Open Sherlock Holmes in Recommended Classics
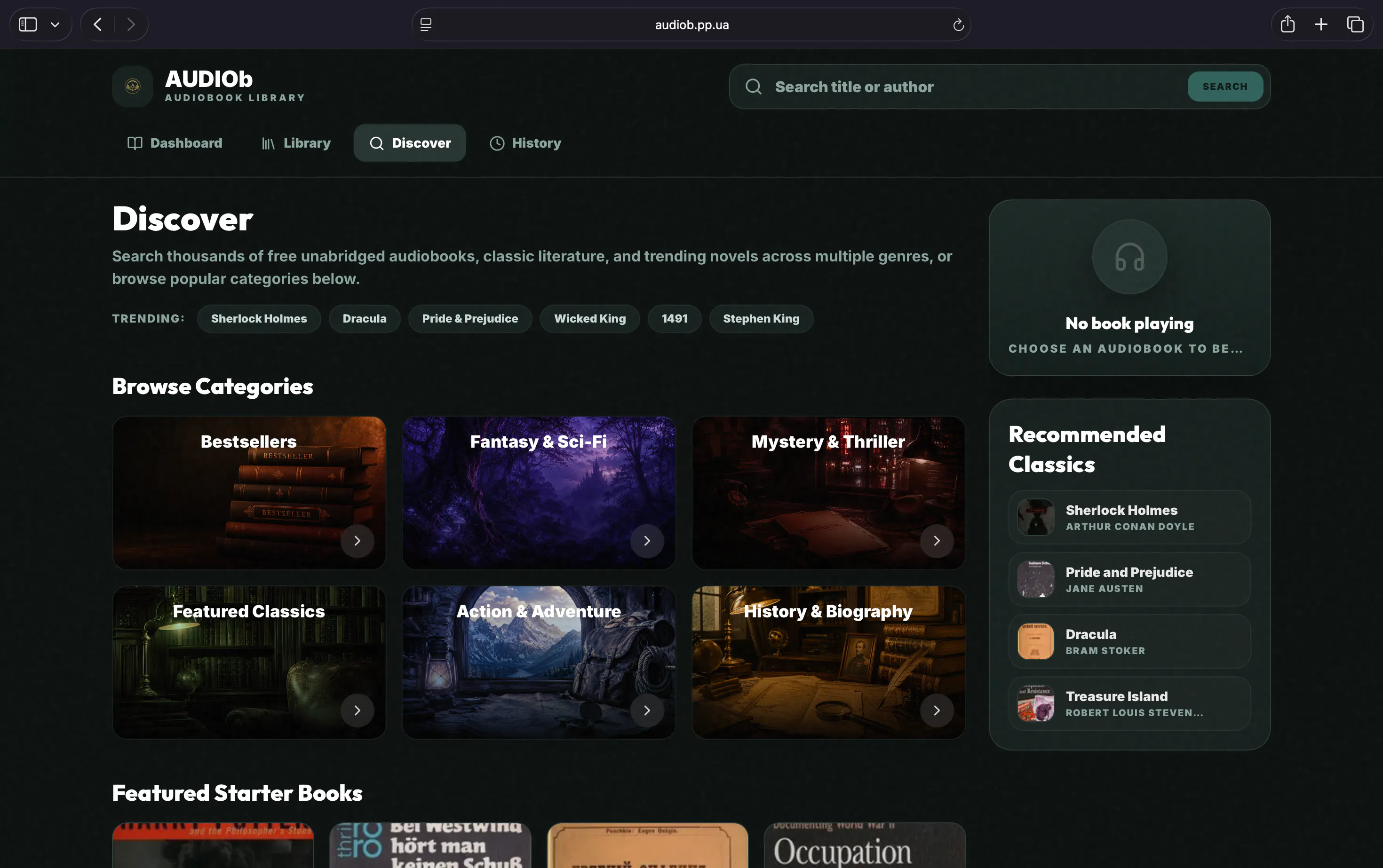This screenshot has width=1383, height=868. click(1129, 517)
